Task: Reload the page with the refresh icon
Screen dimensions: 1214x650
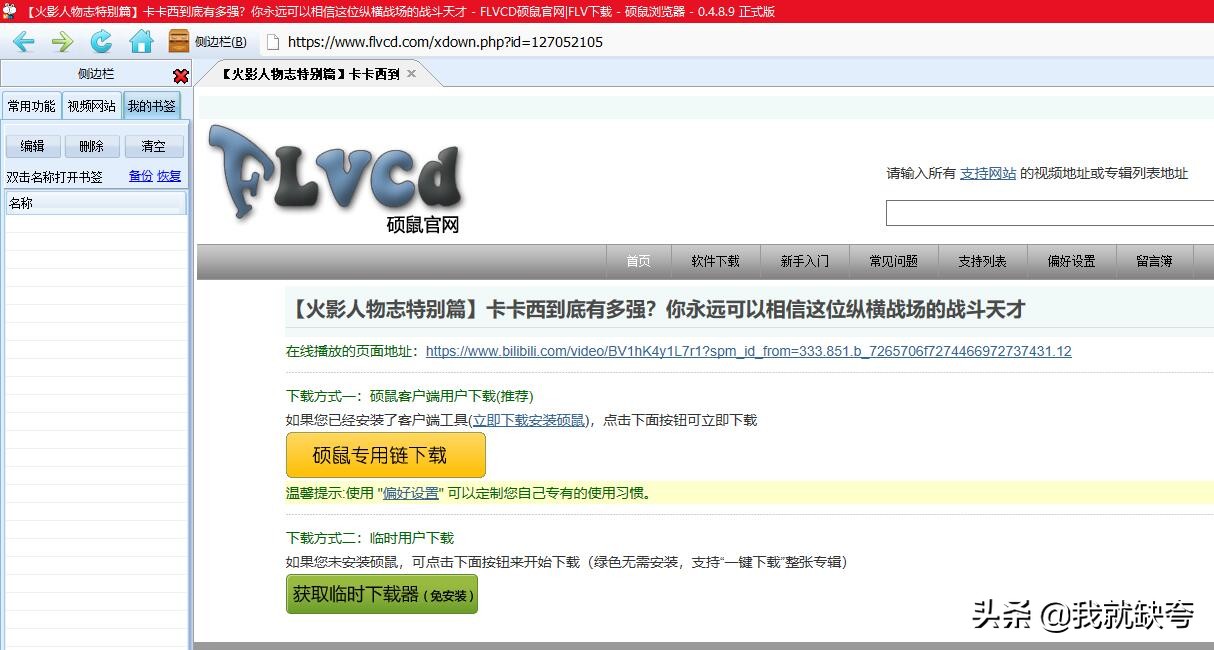Action: click(101, 42)
